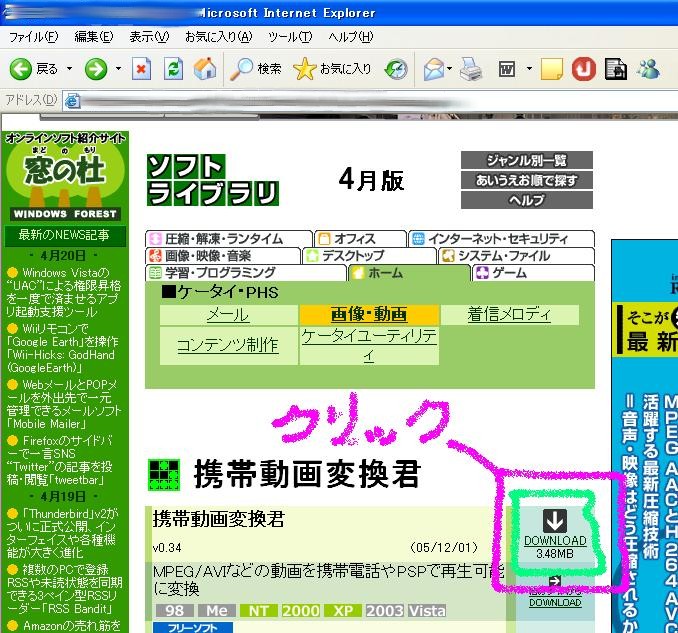Click the document research toolbar icon
Viewport: 678px width, 633px height.
(616, 69)
